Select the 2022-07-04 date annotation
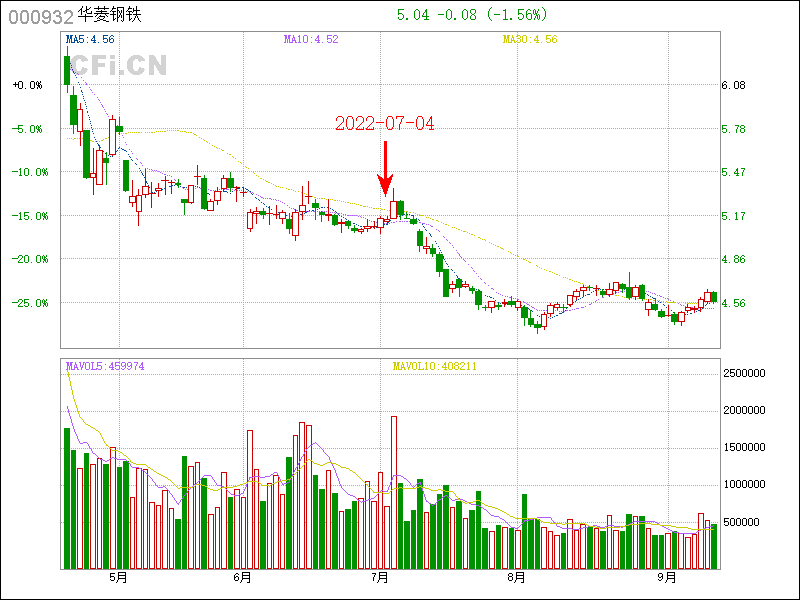 [x=384, y=123]
